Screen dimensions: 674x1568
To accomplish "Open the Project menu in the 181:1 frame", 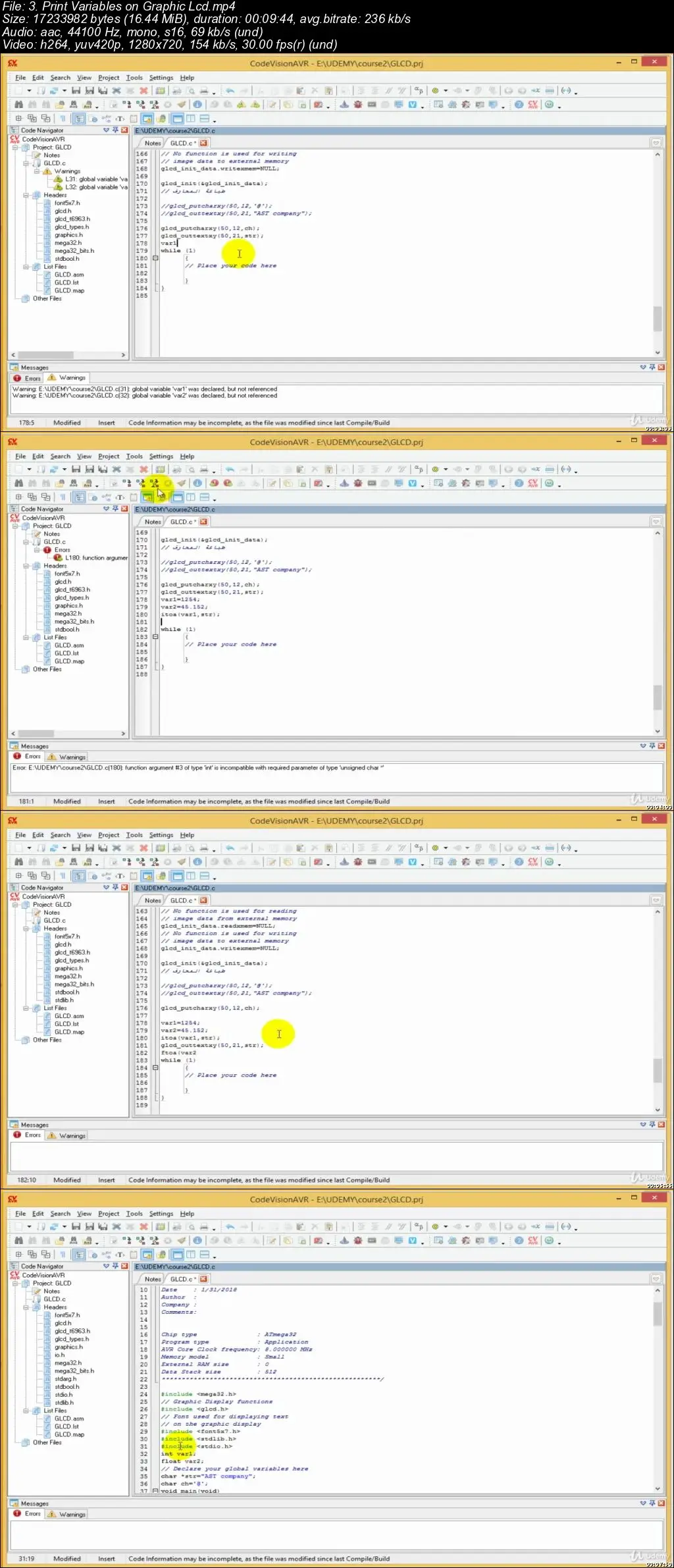I will click(x=109, y=456).
